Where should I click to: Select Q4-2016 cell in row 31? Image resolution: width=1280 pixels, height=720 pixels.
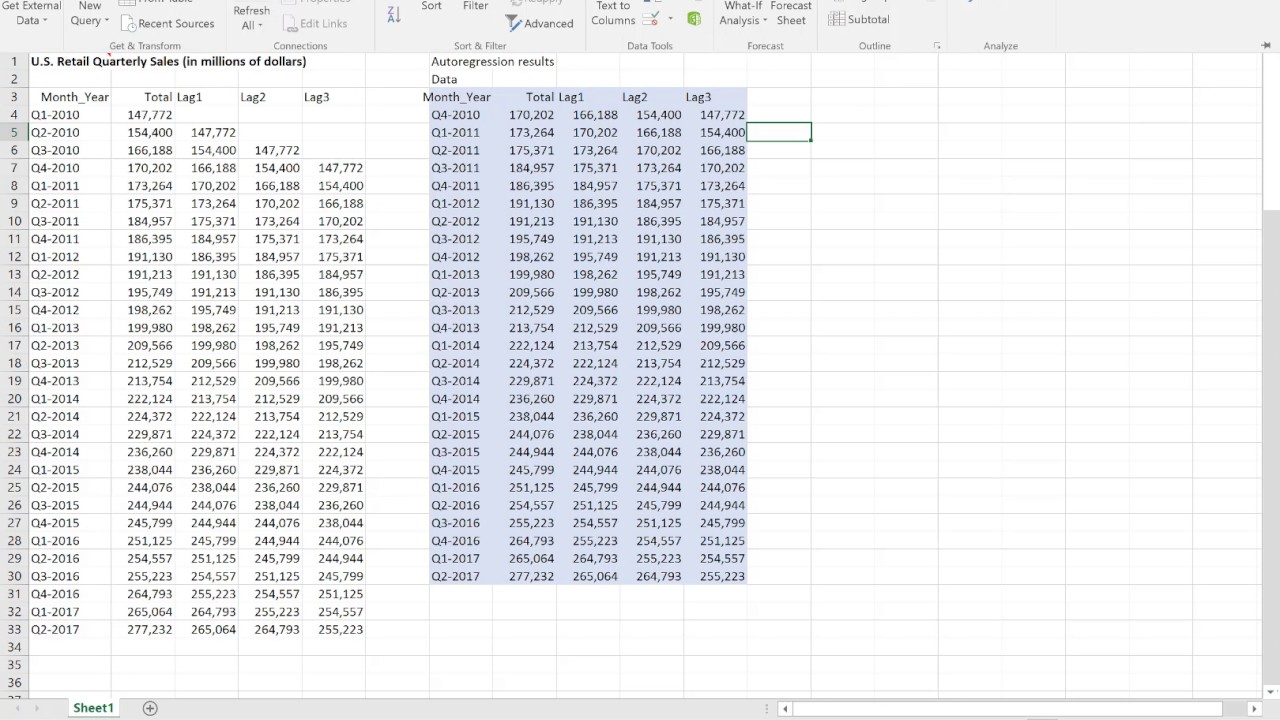55,594
